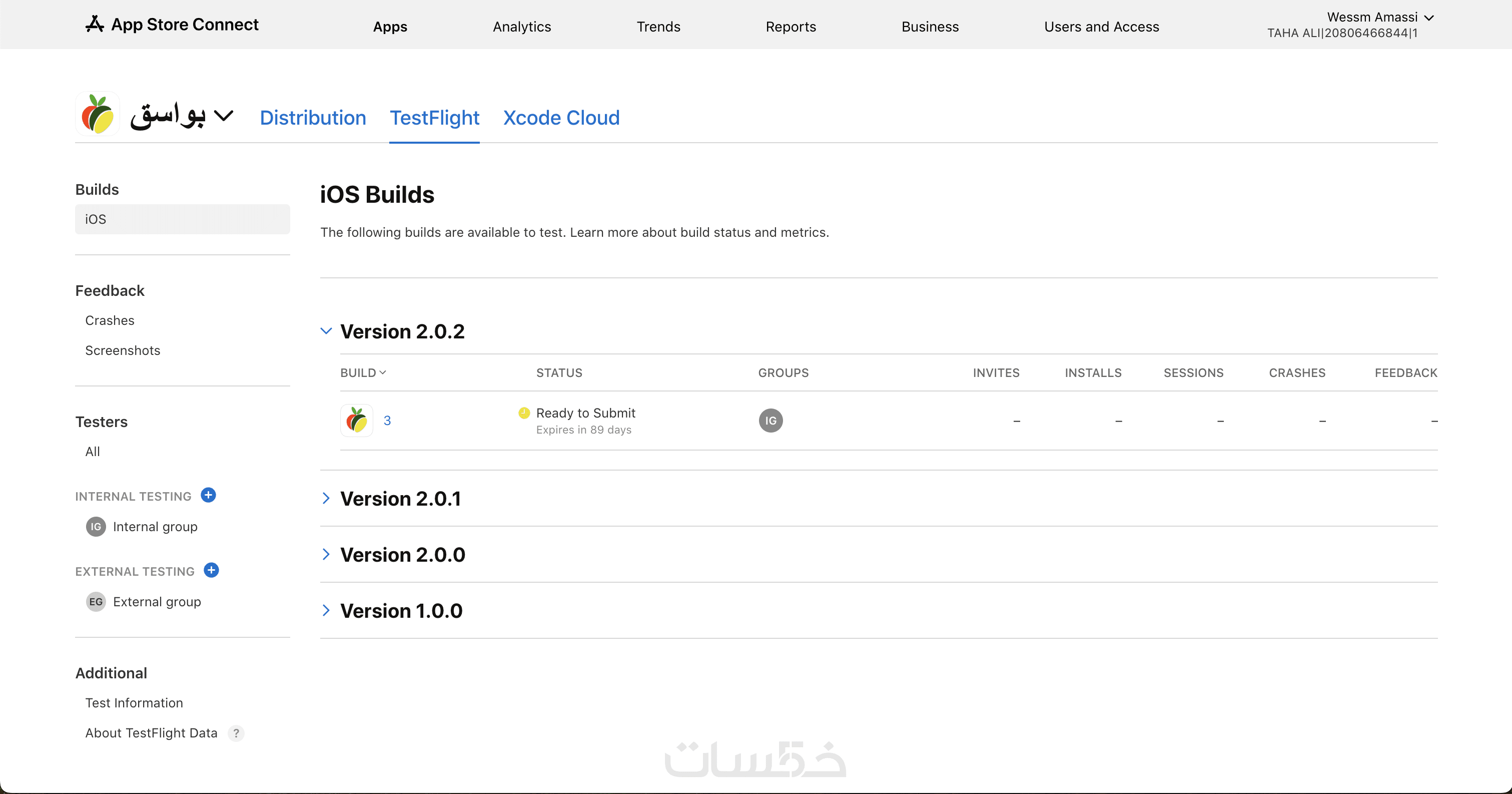The image size is (1512, 794).
Task: Click build 3 app thumbnail icon
Action: point(356,421)
